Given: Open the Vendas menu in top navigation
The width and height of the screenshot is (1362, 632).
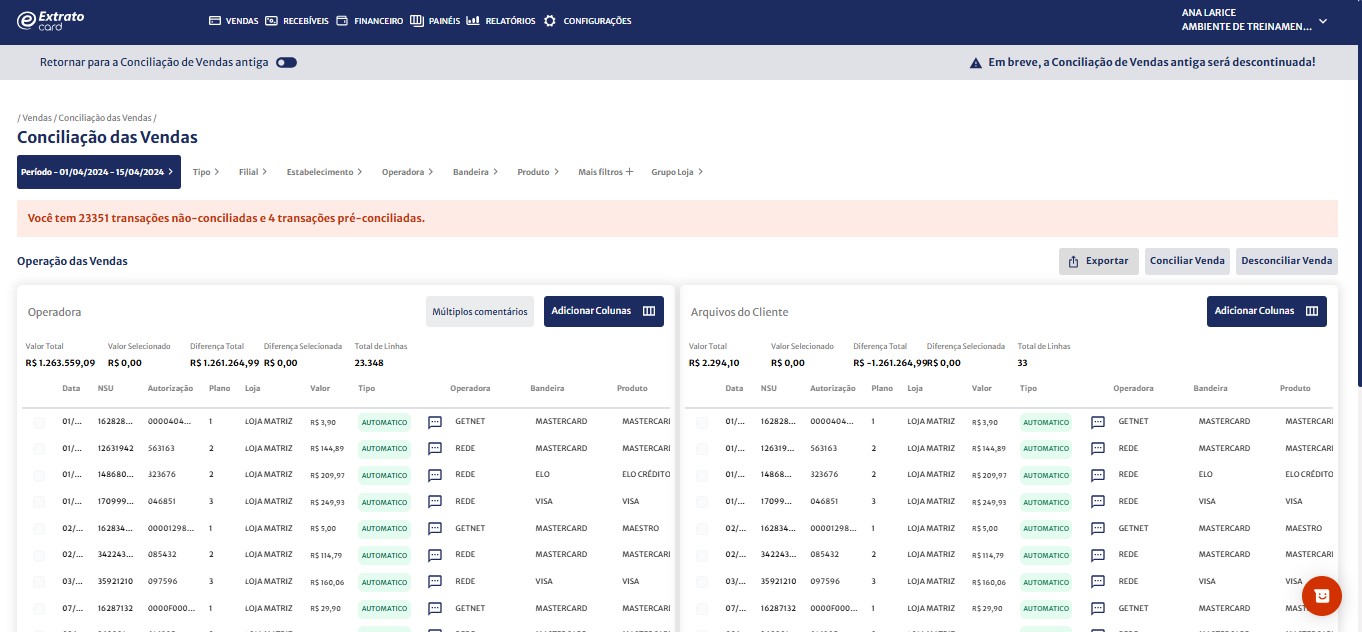Looking at the screenshot, I should [233, 21].
